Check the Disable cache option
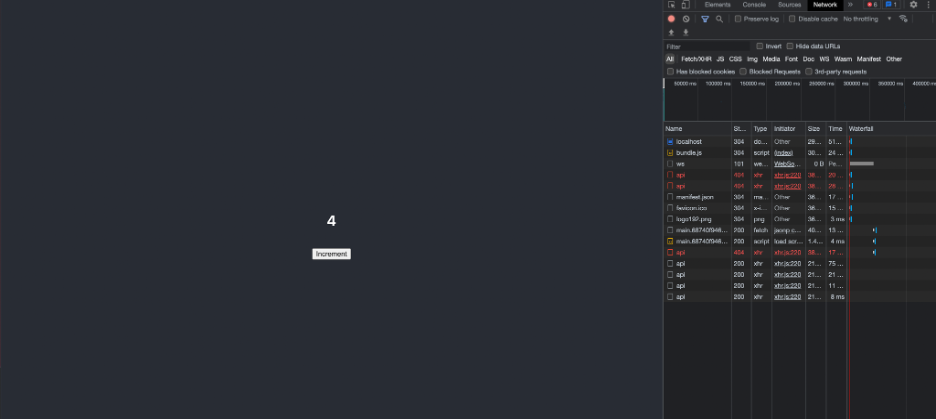The width and height of the screenshot is (936, 420). [793, 19]
